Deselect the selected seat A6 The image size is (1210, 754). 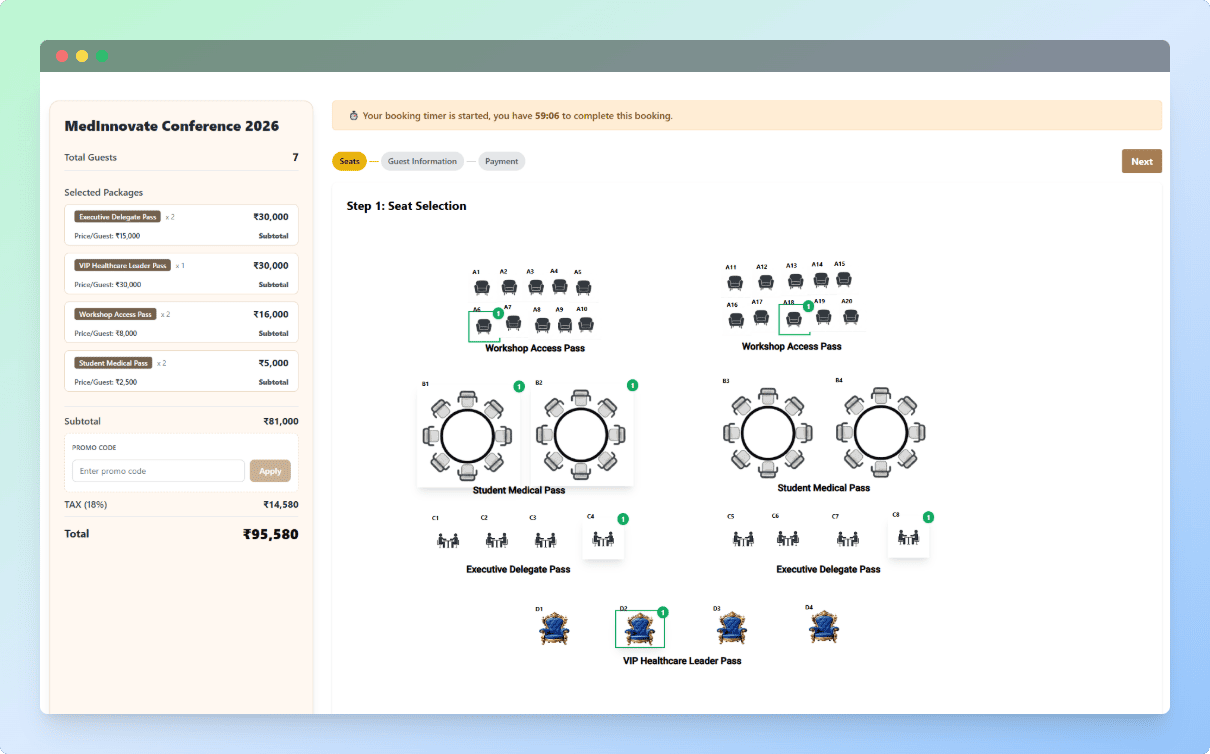point(484,326)
